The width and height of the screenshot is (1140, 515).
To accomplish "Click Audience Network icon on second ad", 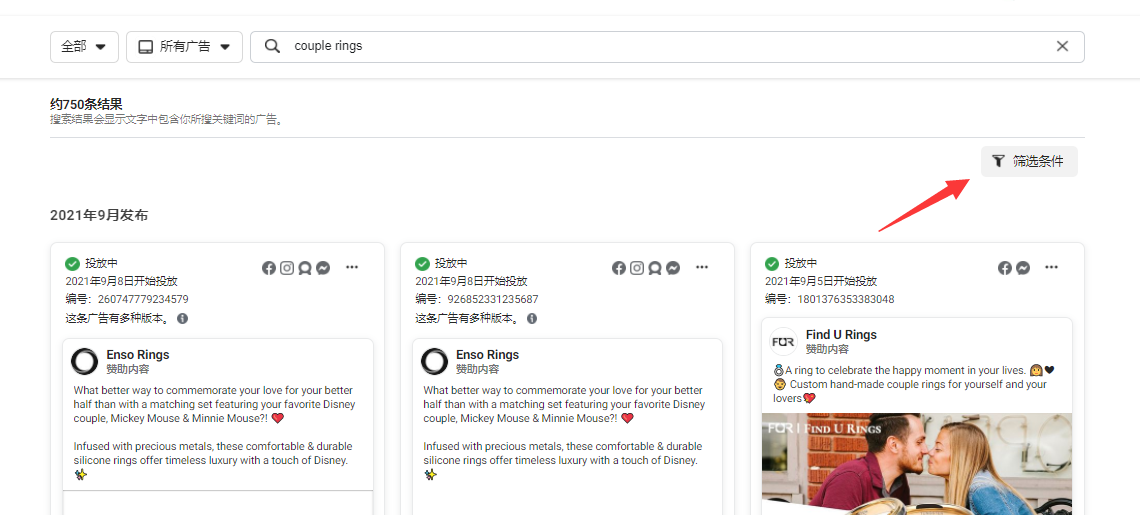I will pos(655,268).
